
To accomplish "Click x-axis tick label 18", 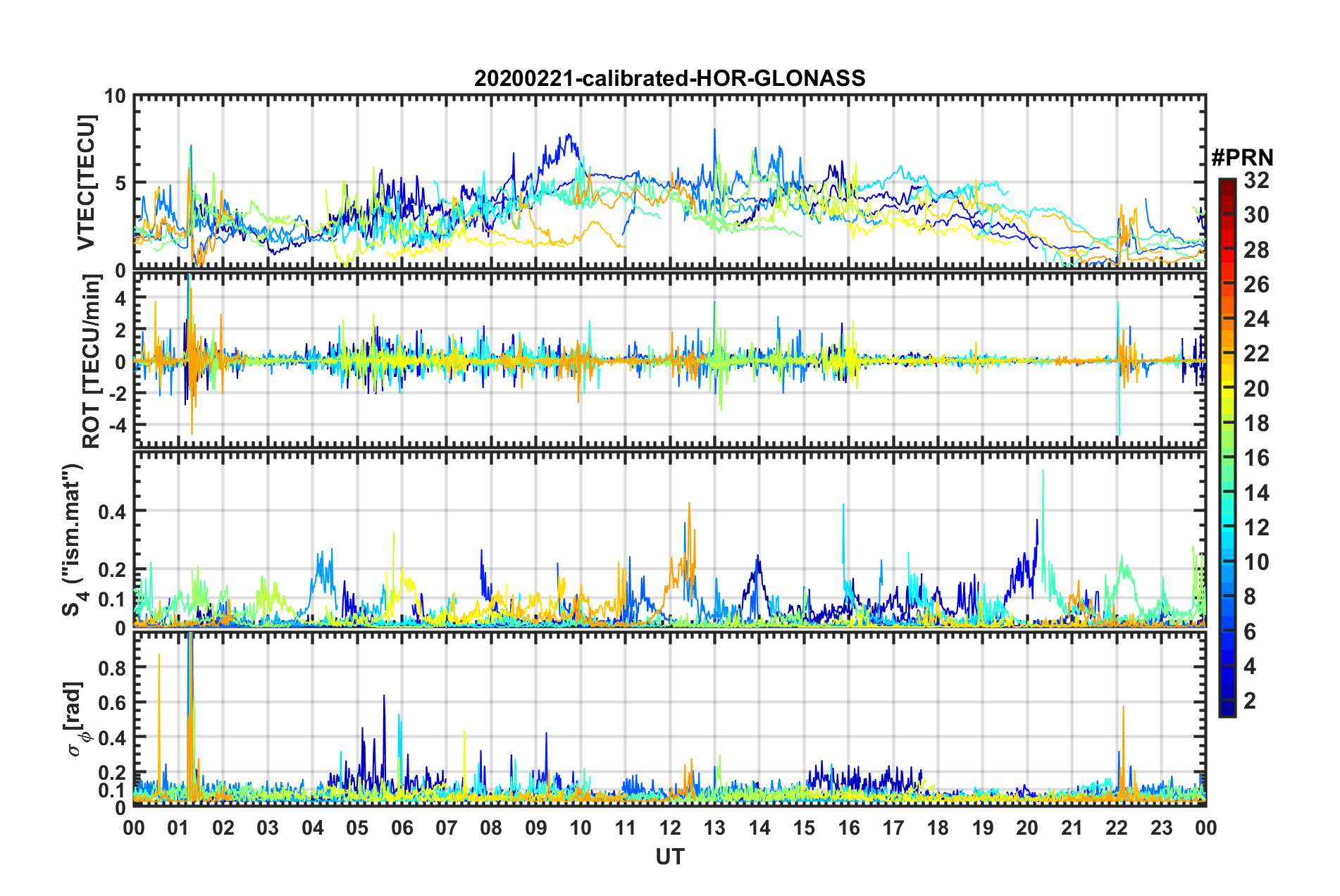I will pyautogui.click(x=938, y=828).
